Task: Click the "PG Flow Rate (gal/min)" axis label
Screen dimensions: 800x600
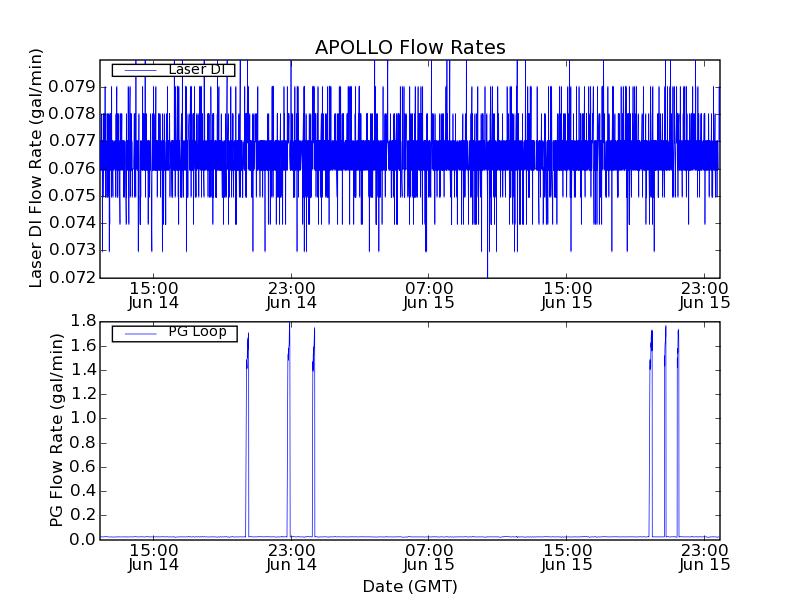Action: point(56,430)
